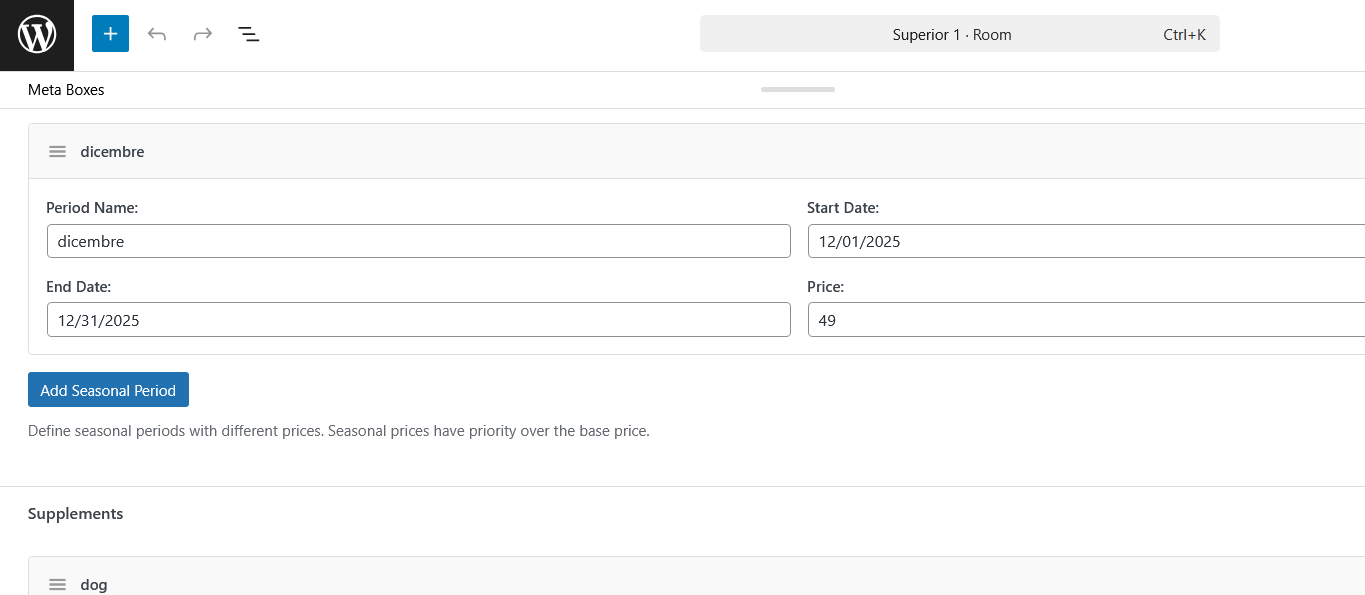Open the block inserter plus button
The height and width of the screenshot is (595, 1365).
tap(110, 34)
